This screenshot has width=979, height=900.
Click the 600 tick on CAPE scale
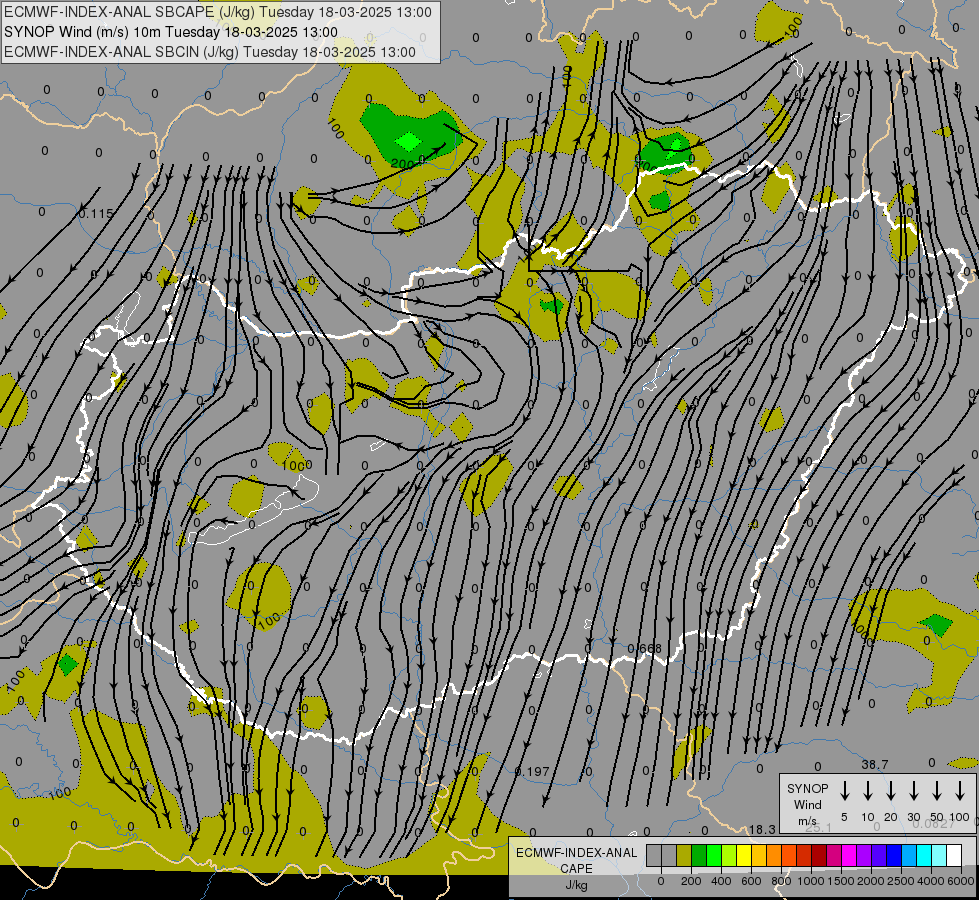click(751, 881)
